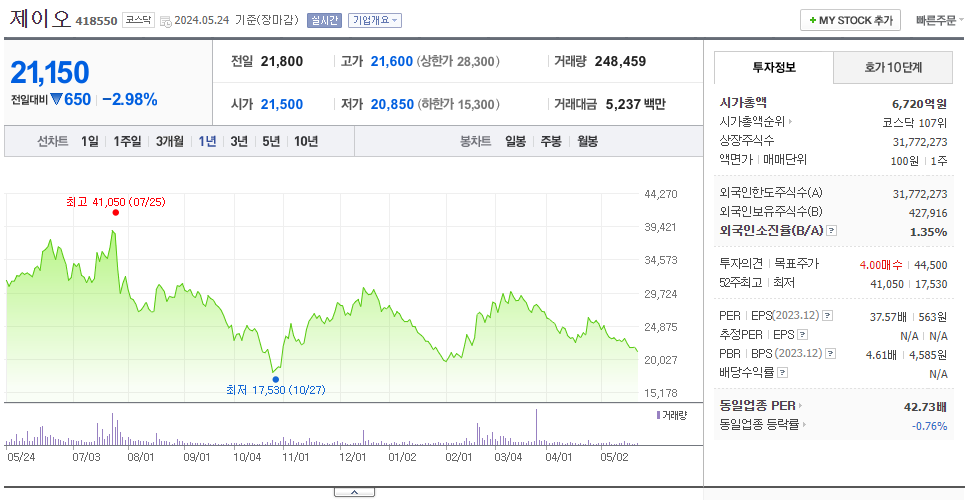This screenshot has height=500, width=968.
Task: Open the help icon next to 배당수익률
Action: tap(782, 373)
